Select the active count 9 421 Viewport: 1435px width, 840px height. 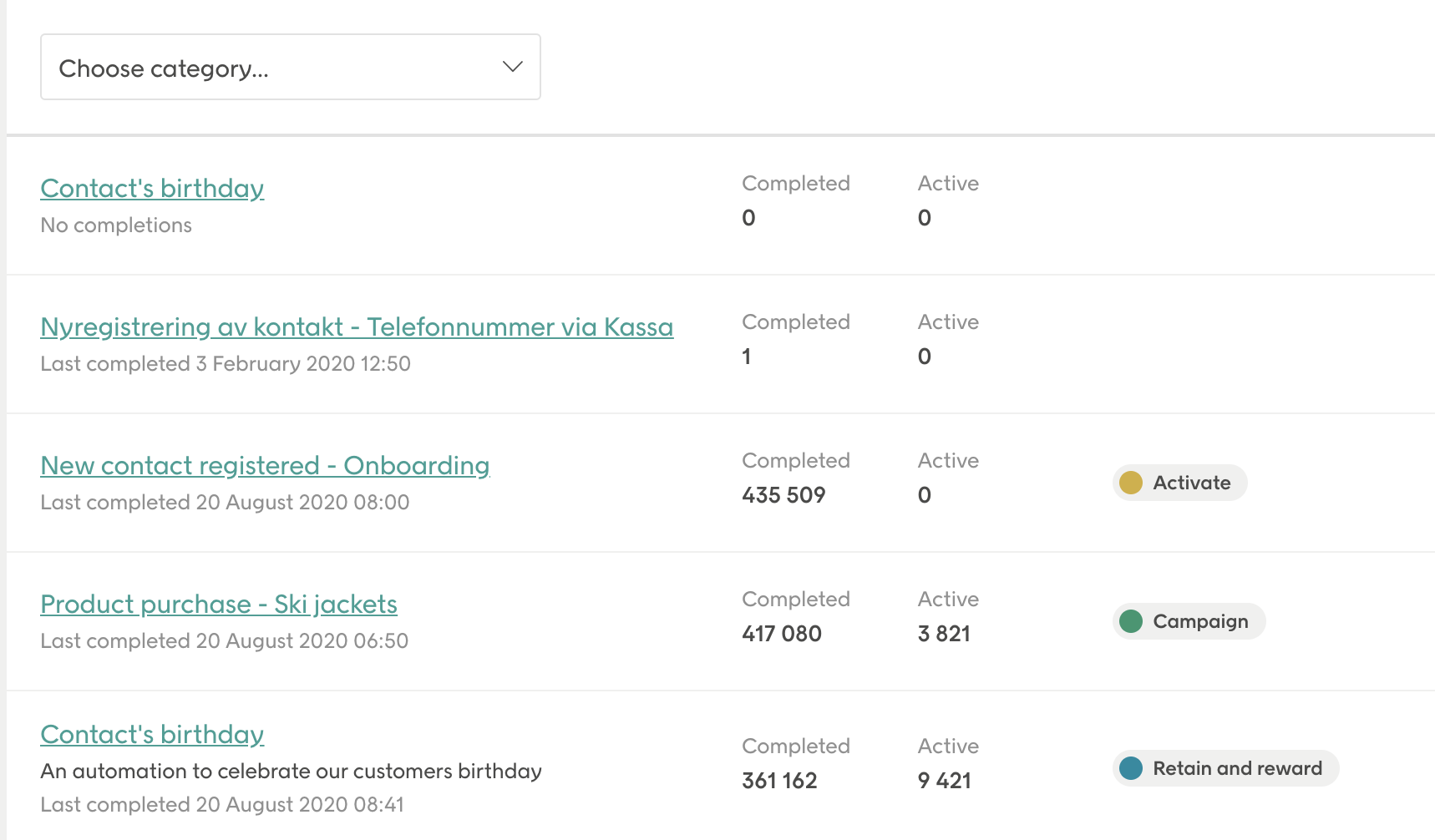[x=944, y=781]
